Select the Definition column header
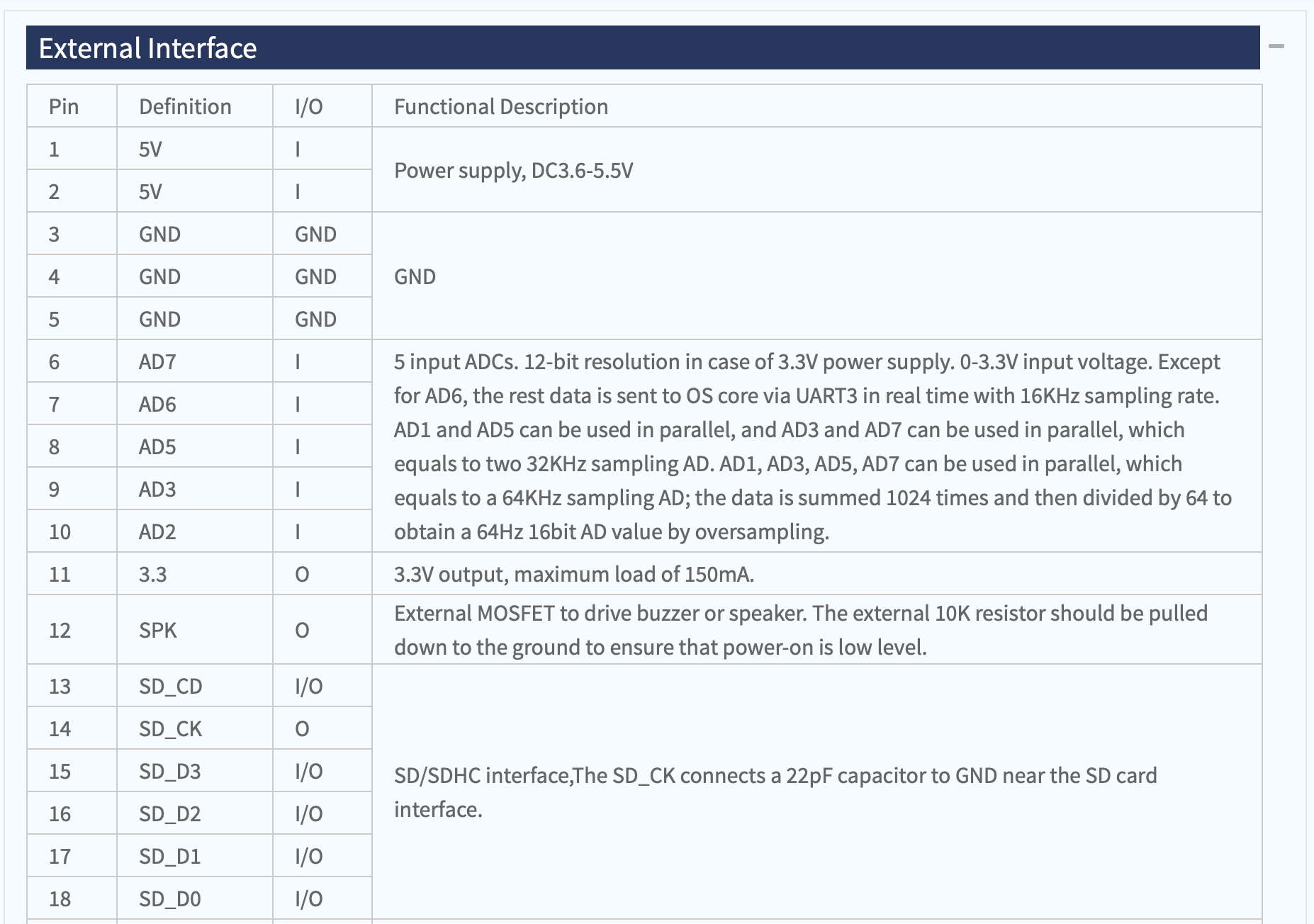This screenshot has width=1314, height=924. (x=195, y=106)
